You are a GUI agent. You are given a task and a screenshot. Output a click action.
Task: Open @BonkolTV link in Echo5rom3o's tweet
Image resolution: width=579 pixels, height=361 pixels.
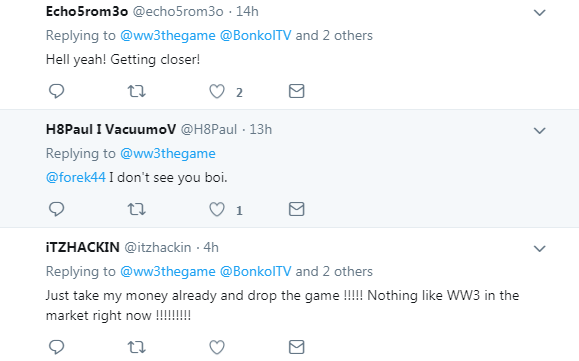tap(255, 35)
